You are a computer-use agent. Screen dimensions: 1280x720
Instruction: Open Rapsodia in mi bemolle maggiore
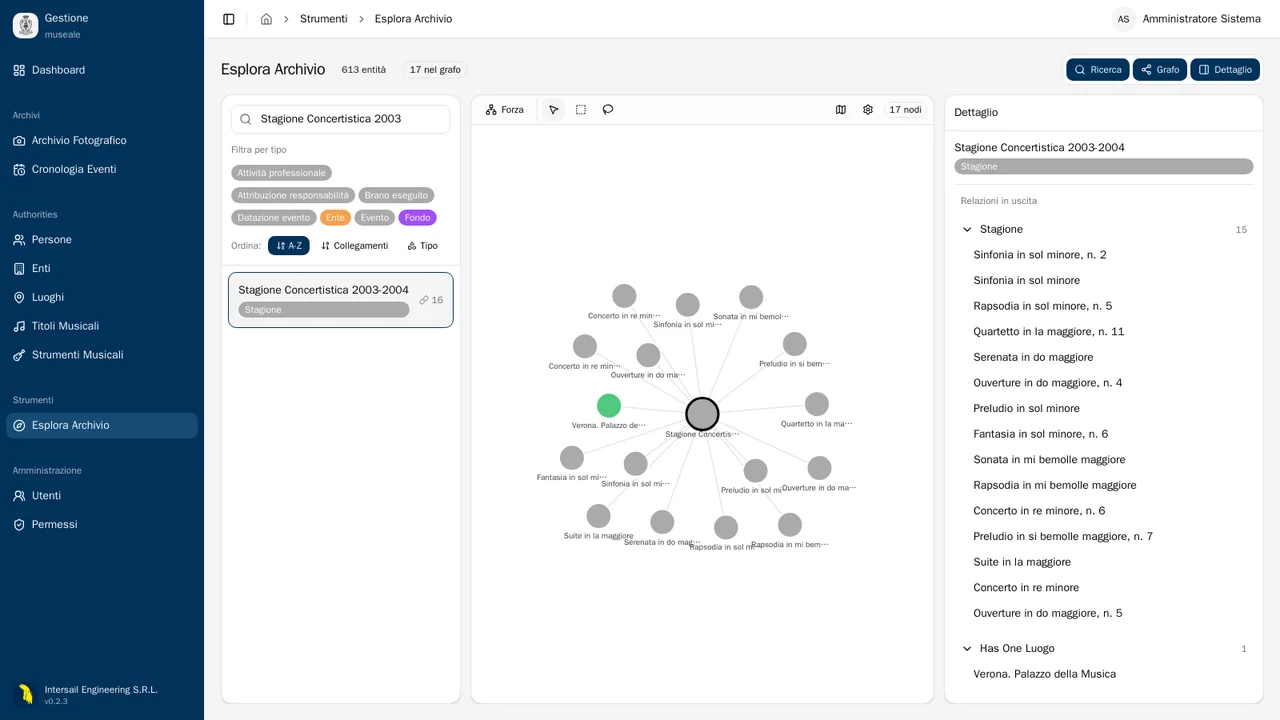point(1055,485)
